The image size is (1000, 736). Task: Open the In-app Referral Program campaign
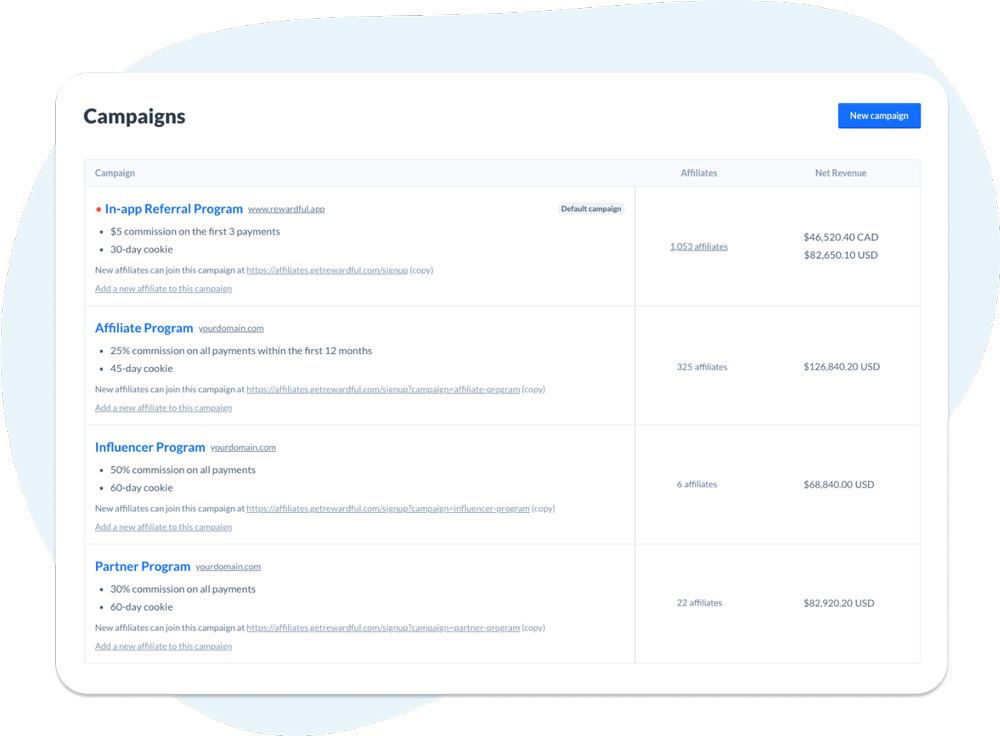coord(173,209)
